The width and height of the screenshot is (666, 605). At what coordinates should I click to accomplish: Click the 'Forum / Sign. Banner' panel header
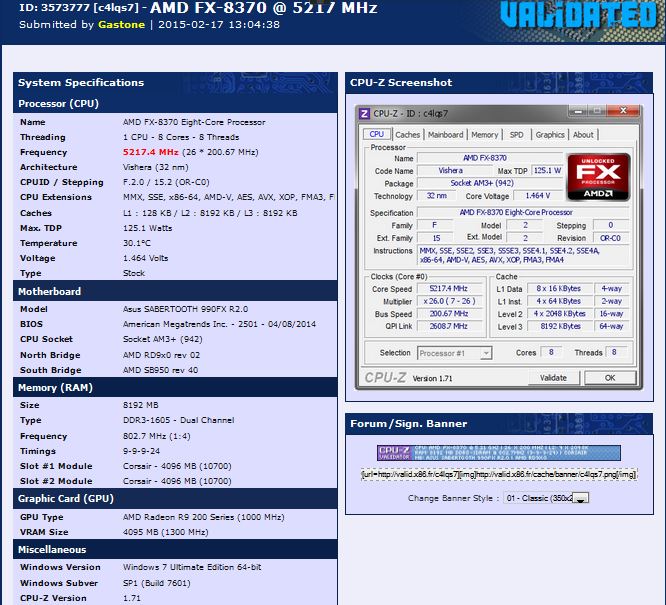tap(499, 424)
